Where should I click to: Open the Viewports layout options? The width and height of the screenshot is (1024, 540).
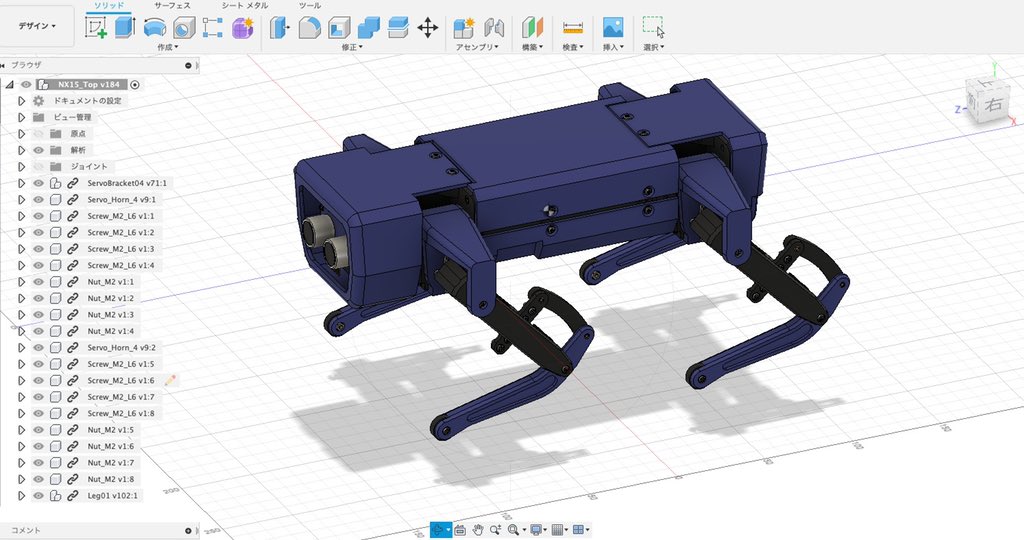click(579, 530)
